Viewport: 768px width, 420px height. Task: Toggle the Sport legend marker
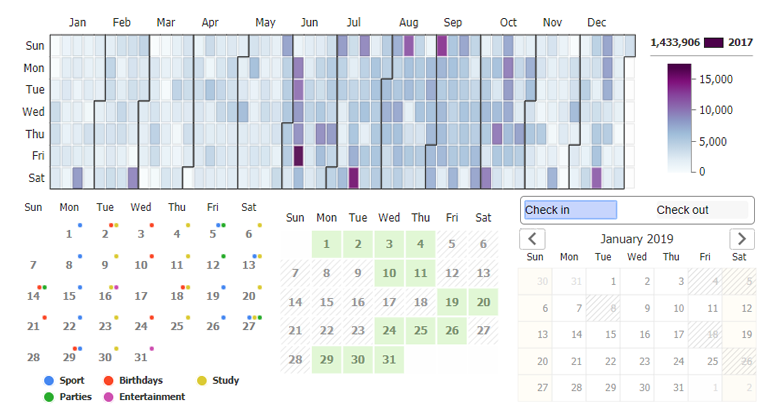50,380
